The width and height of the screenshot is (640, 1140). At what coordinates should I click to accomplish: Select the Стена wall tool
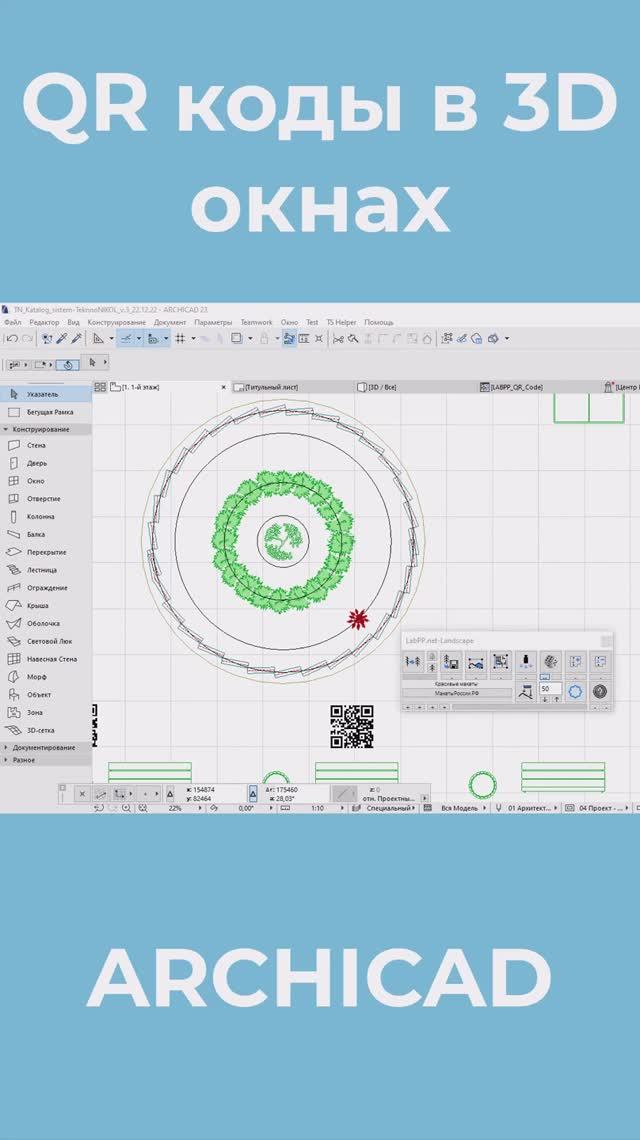coord(45,445)
